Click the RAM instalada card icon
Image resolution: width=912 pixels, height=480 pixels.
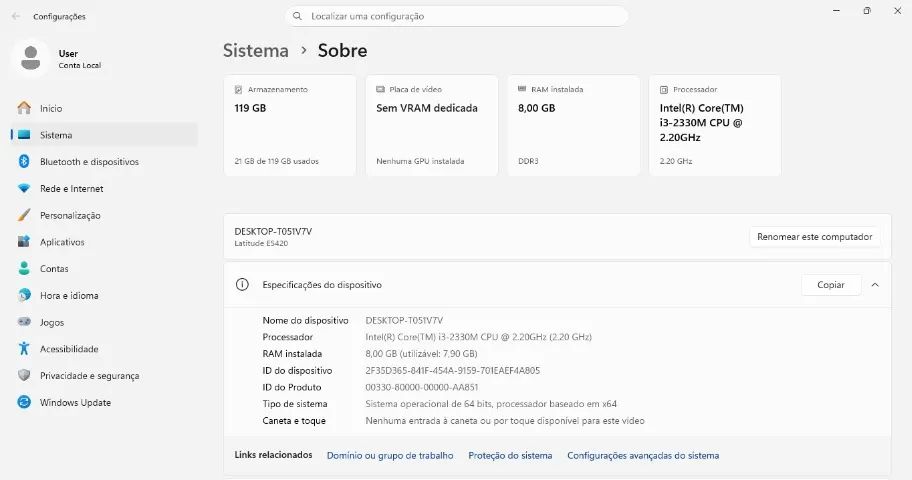pos(522,88)
